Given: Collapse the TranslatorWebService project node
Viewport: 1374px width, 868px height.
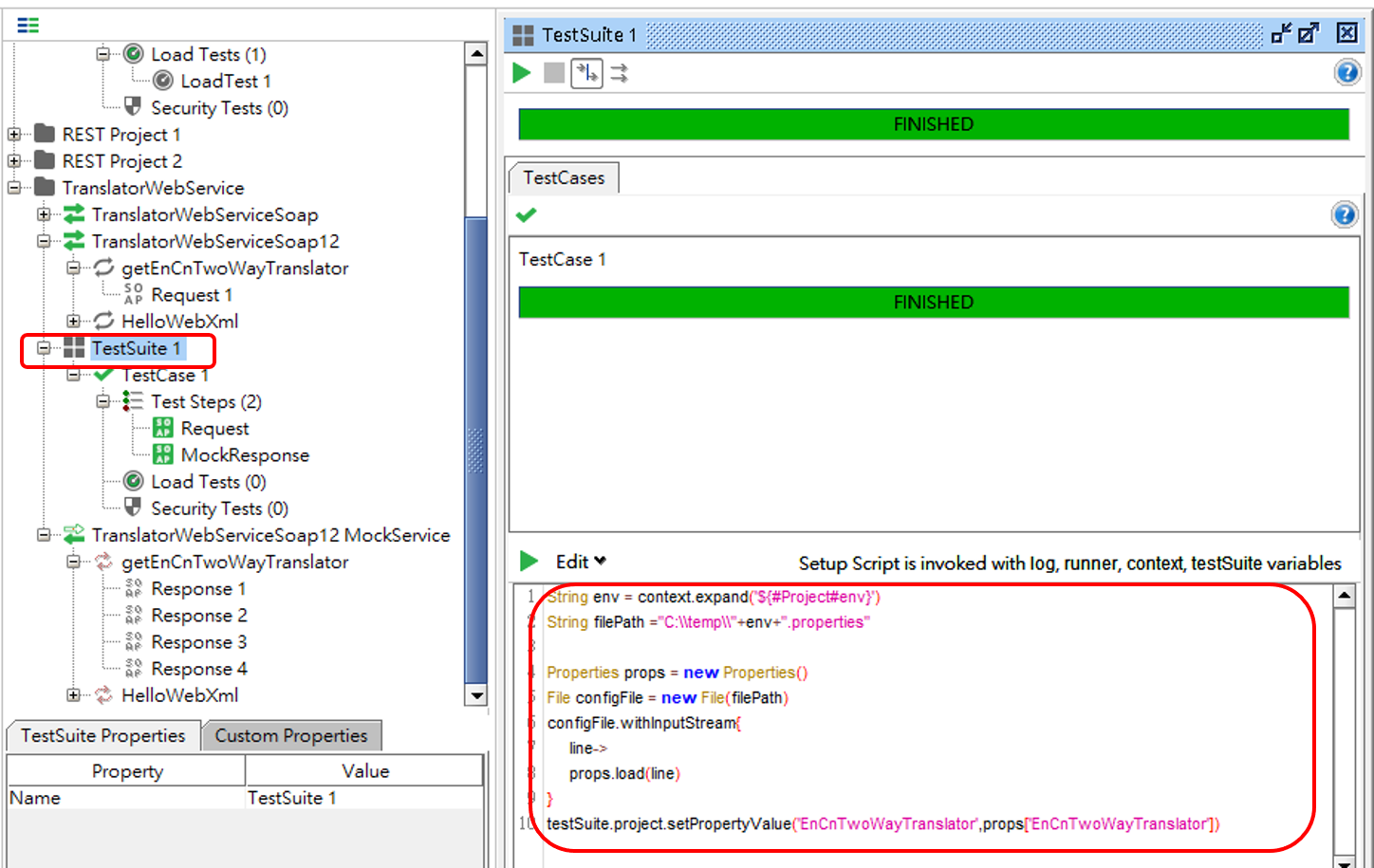Looking at the screenshot, I should pyautogui.click(x=14, y=188).
